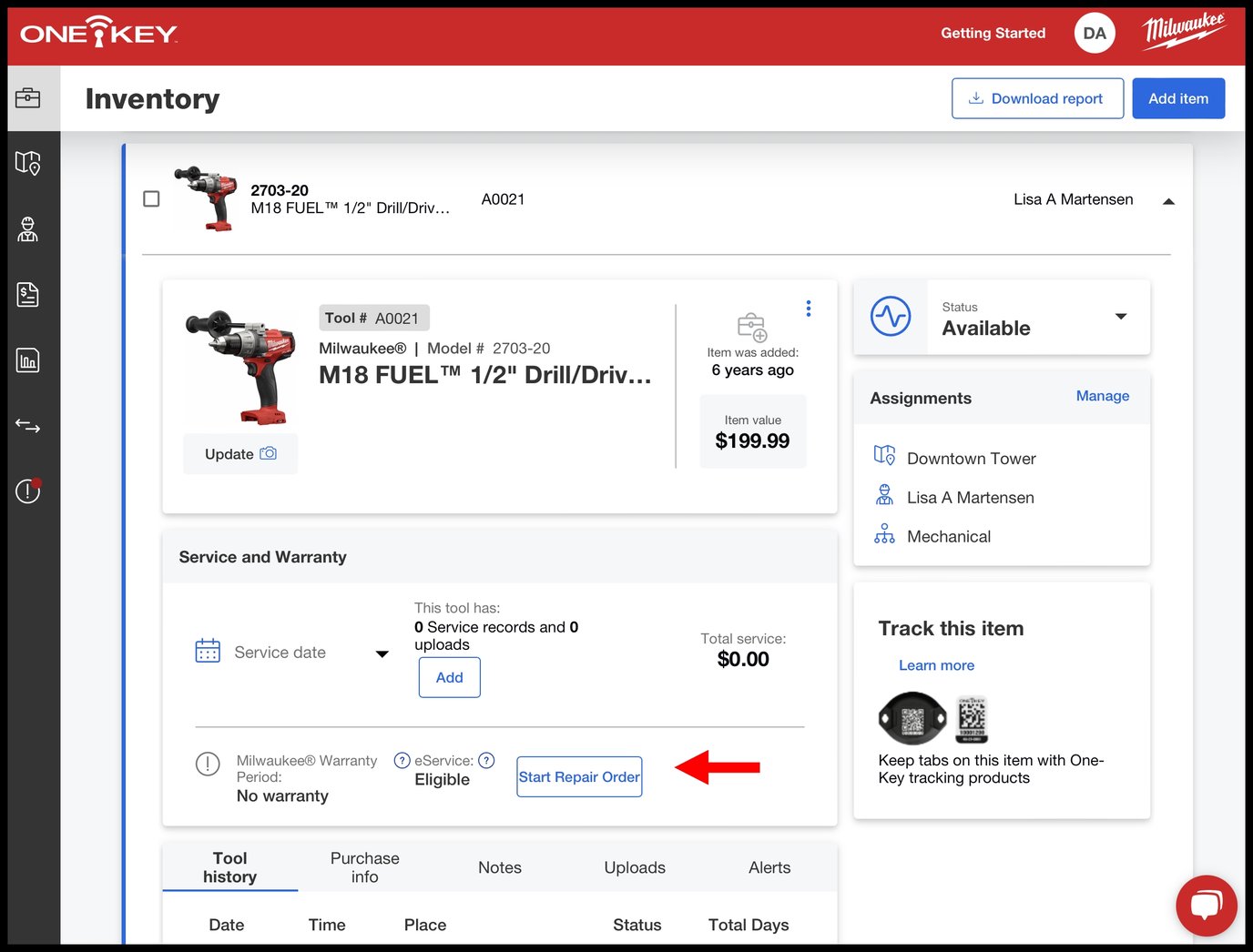Click Manage in the Assignments panel
This screenshot has height=952, width=1253.
coord(1102,396)
